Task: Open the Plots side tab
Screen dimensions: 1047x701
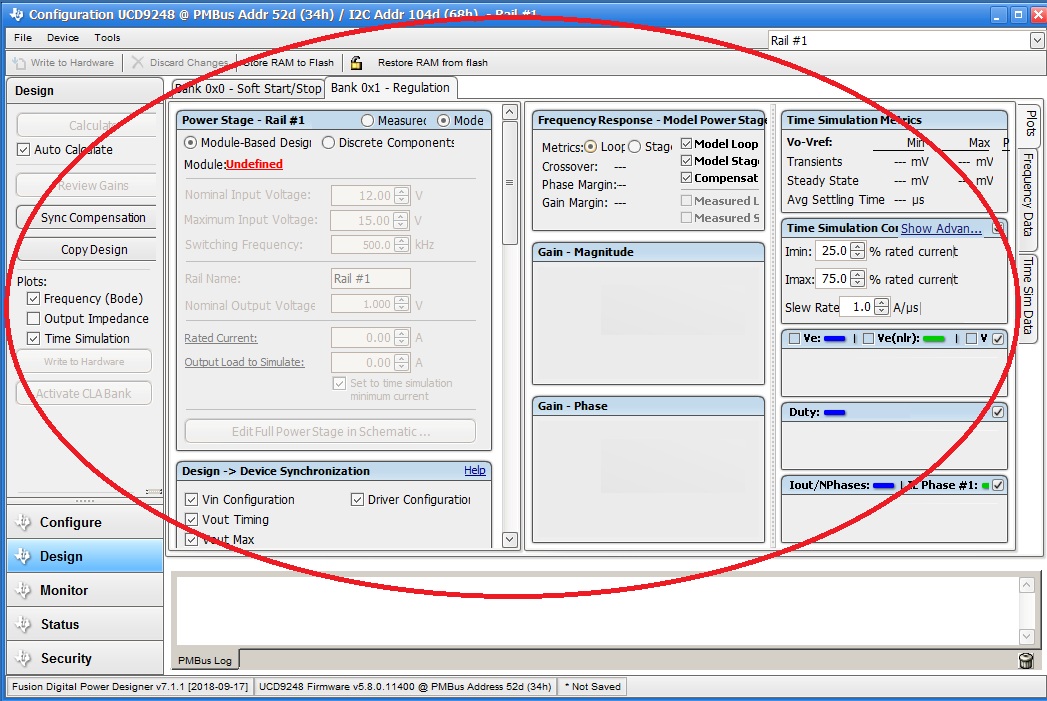Action: coord(1030,123)
